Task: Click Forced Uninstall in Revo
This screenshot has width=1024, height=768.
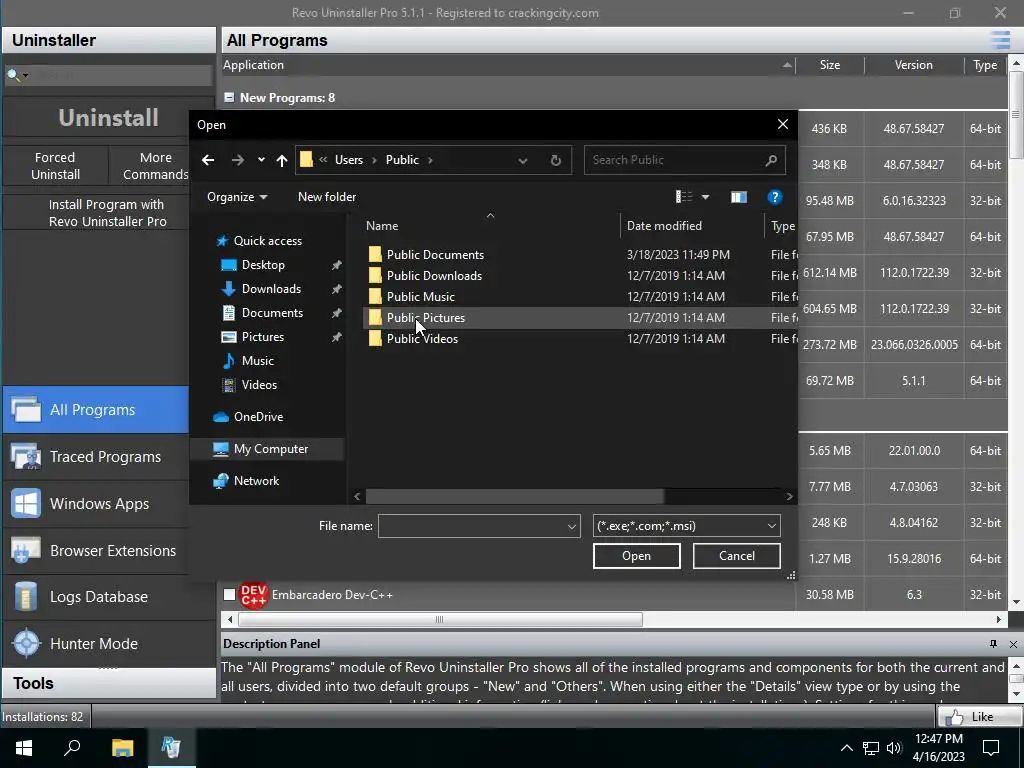Action: [56, 166]
